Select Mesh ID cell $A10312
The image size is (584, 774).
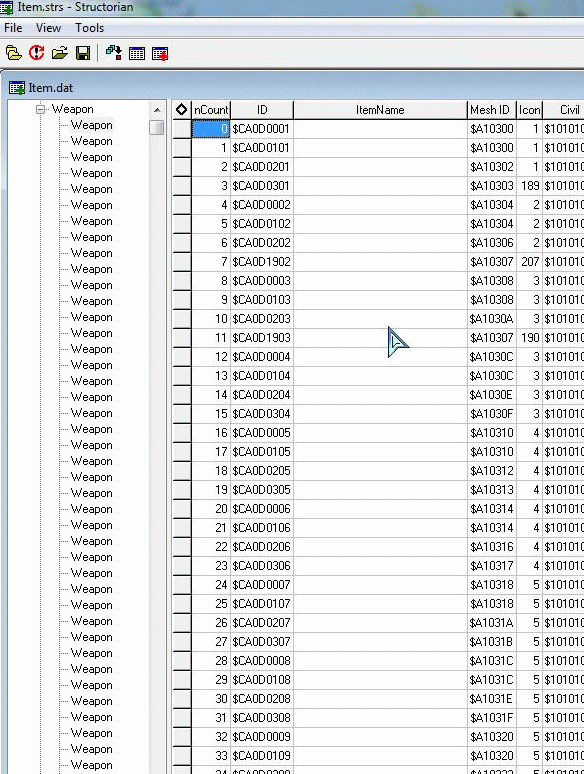492,471
